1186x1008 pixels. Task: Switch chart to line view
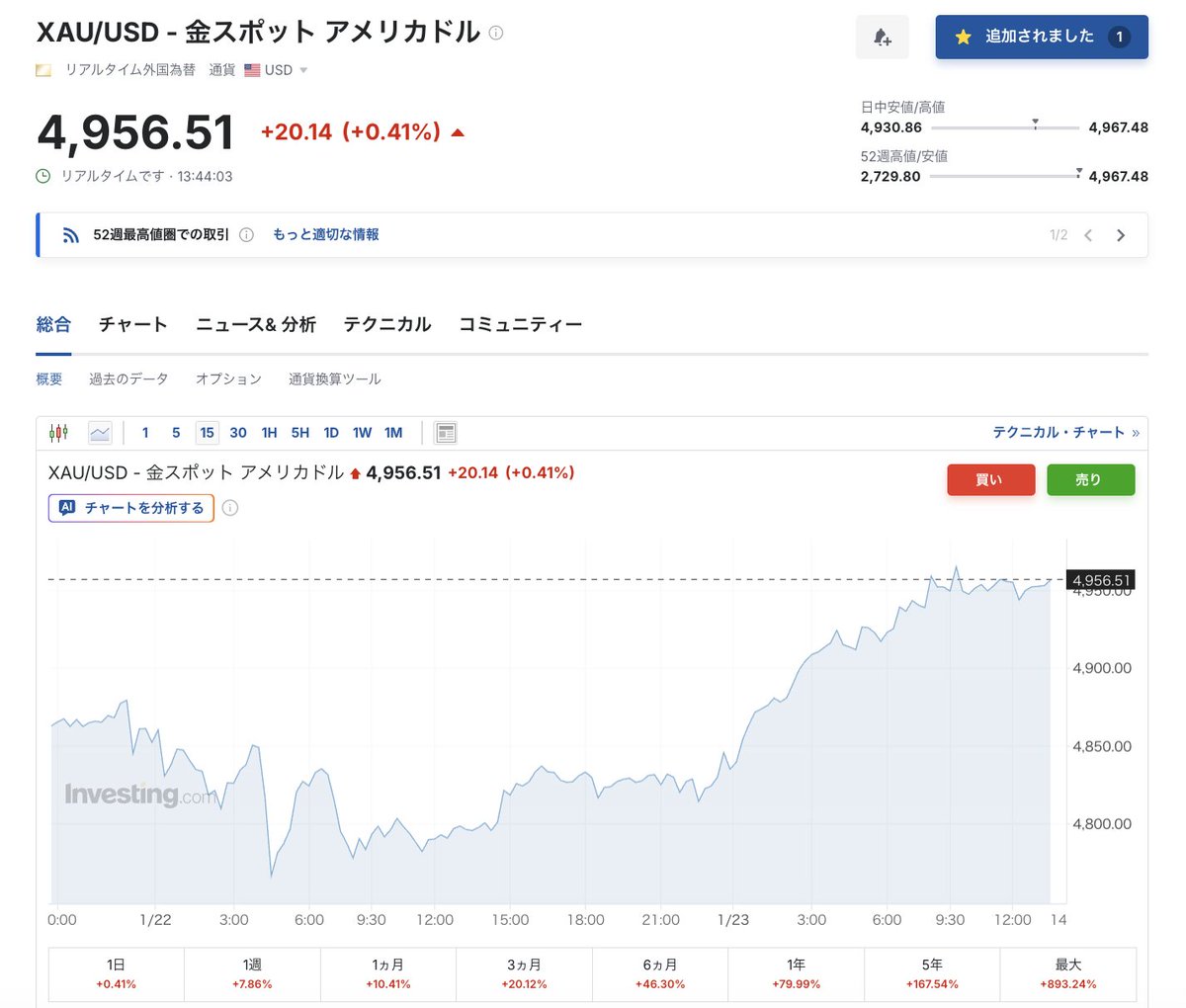99,432
